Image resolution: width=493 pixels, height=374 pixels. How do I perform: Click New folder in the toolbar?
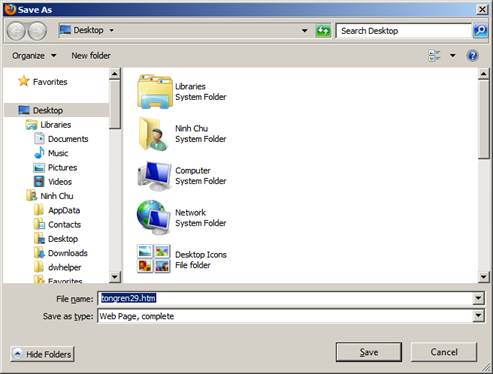point(91,55)
